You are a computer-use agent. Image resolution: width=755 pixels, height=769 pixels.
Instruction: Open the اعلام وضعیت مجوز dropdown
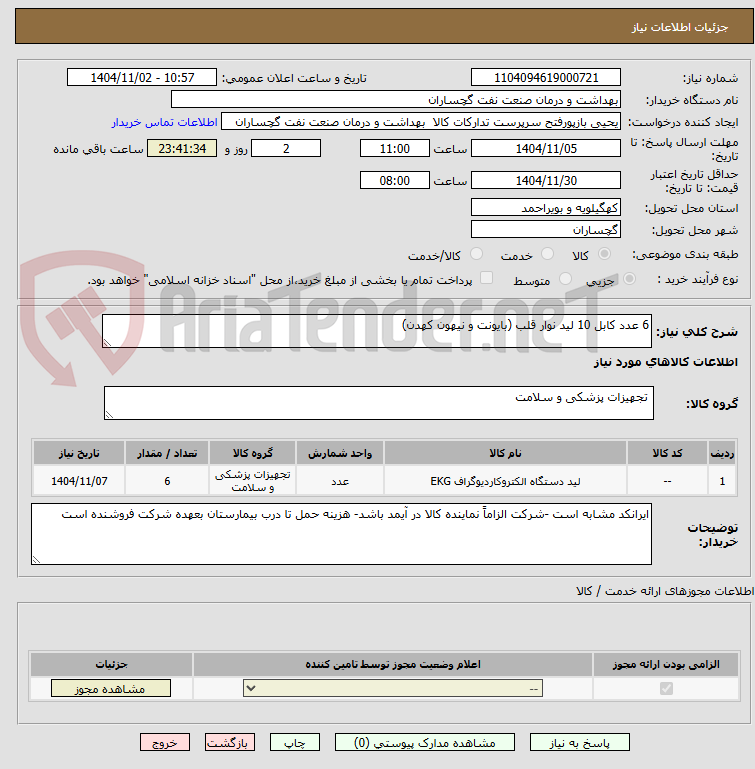pyautogui.click(x=393, y=689)
